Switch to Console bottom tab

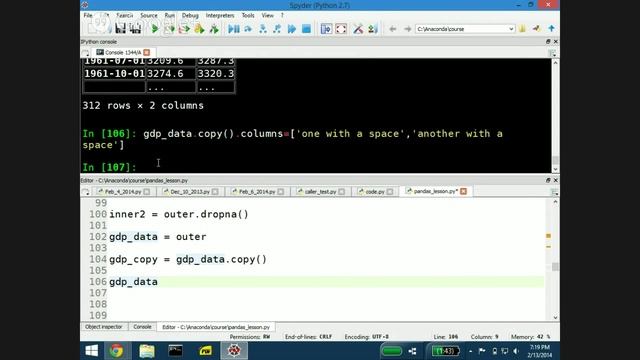coord(142,327)
